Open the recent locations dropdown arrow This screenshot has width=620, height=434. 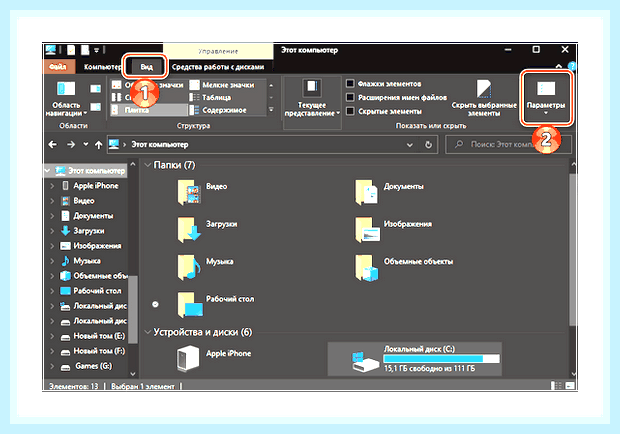pyautogui.click(x=85, y=144)
